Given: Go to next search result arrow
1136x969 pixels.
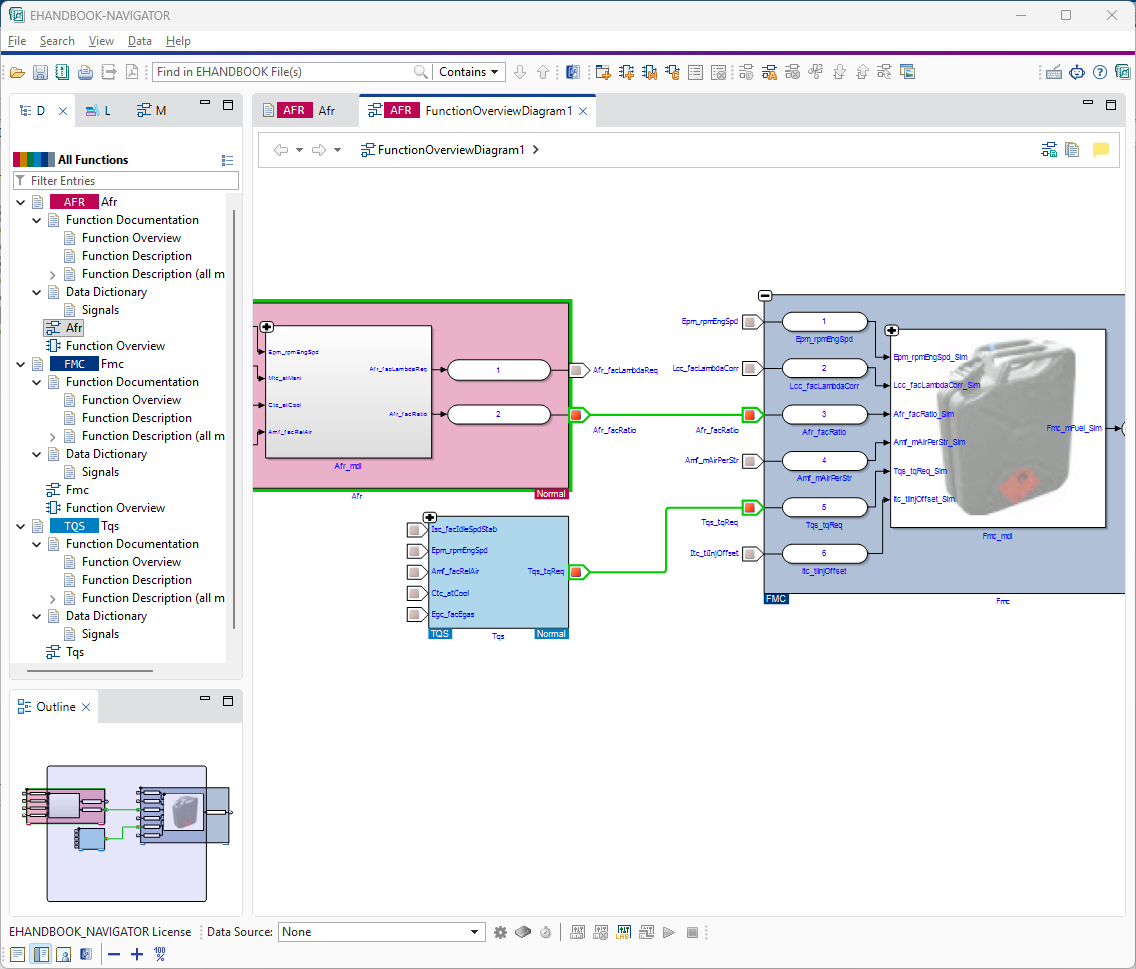Looking at the screenshot, I should point(519,72).
